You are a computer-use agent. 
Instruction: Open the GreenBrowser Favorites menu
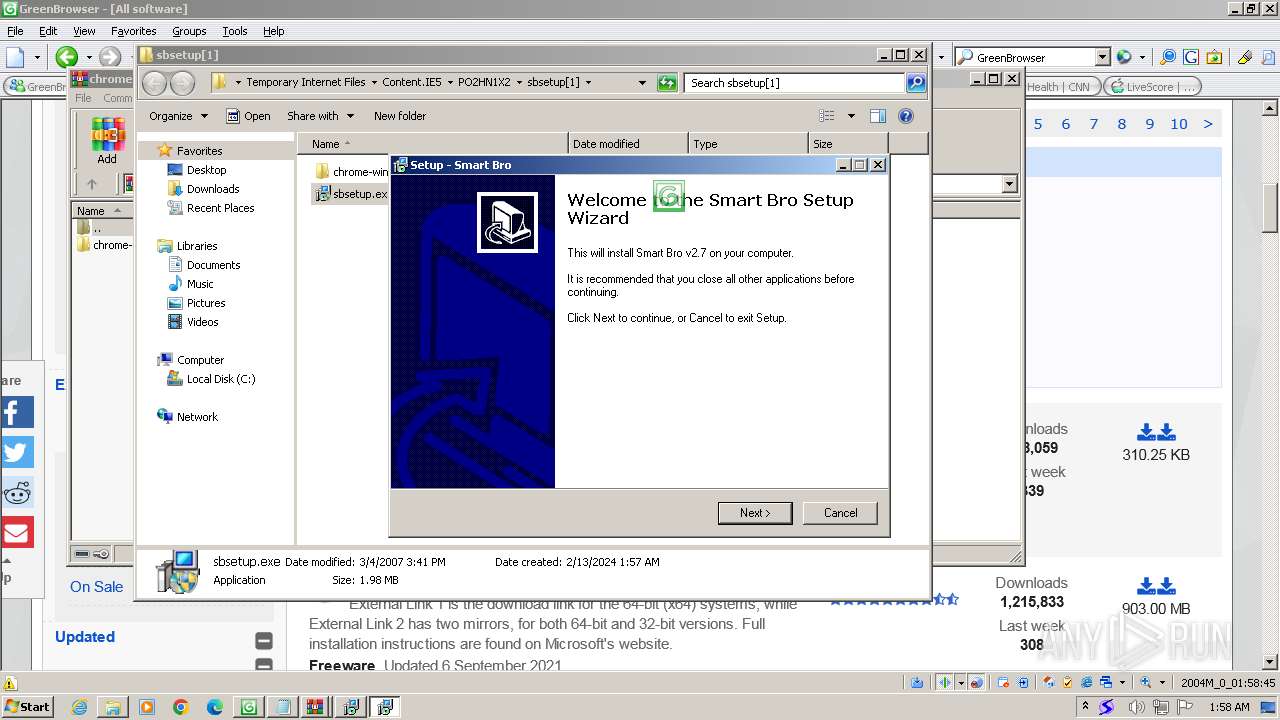pos(133,31)
